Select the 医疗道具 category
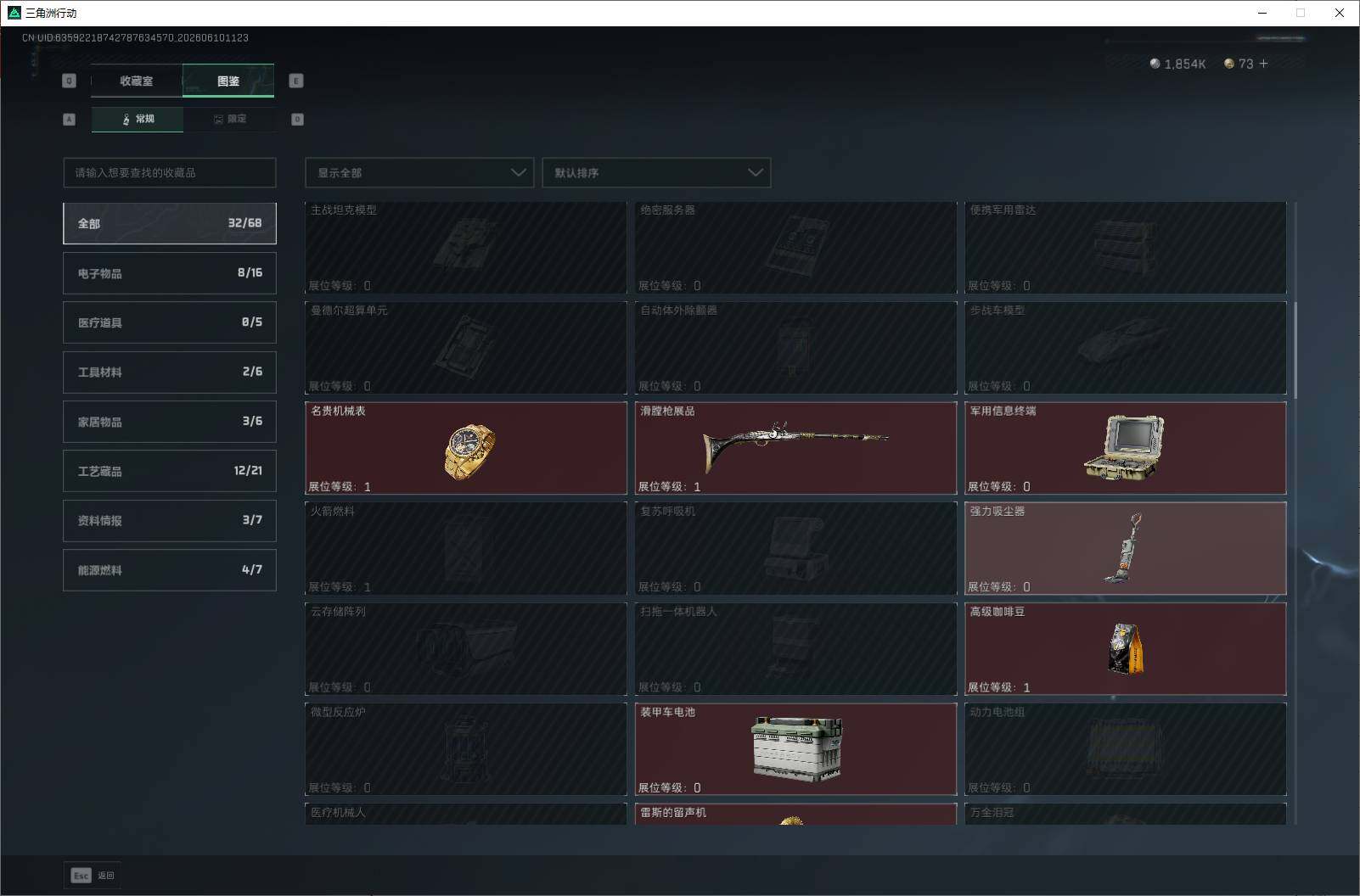 170,322
